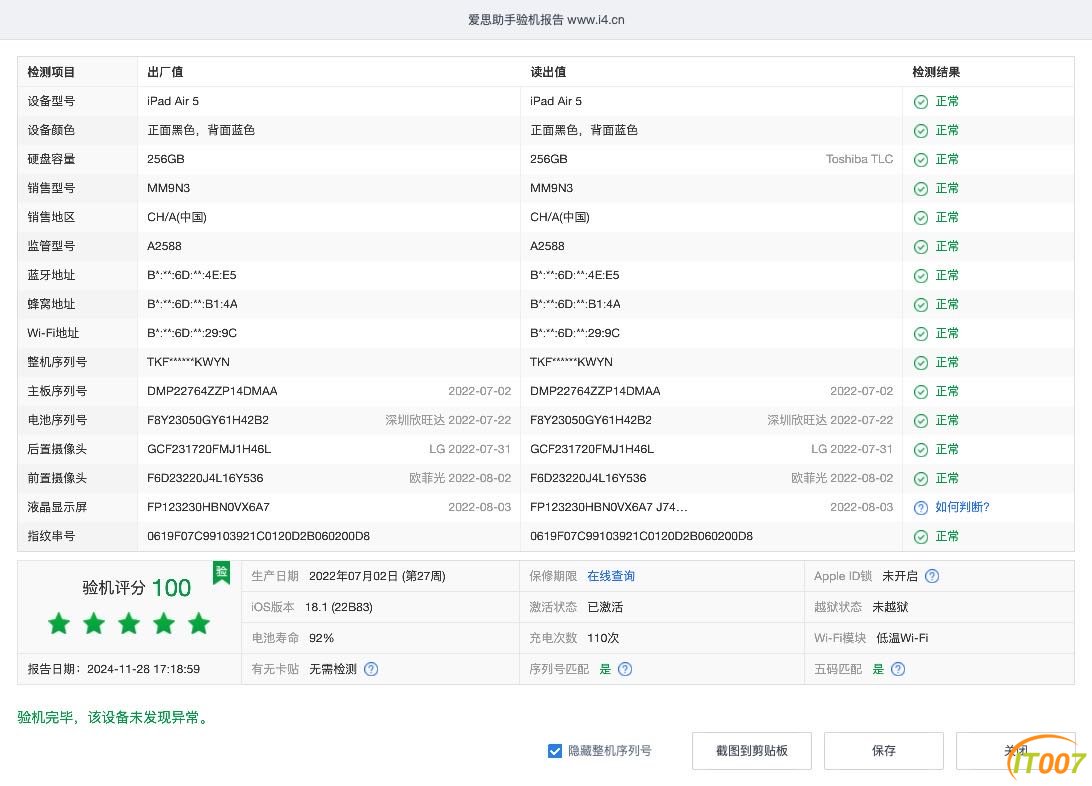Click the green check icon in Wi-Fi地址 row

921,333
